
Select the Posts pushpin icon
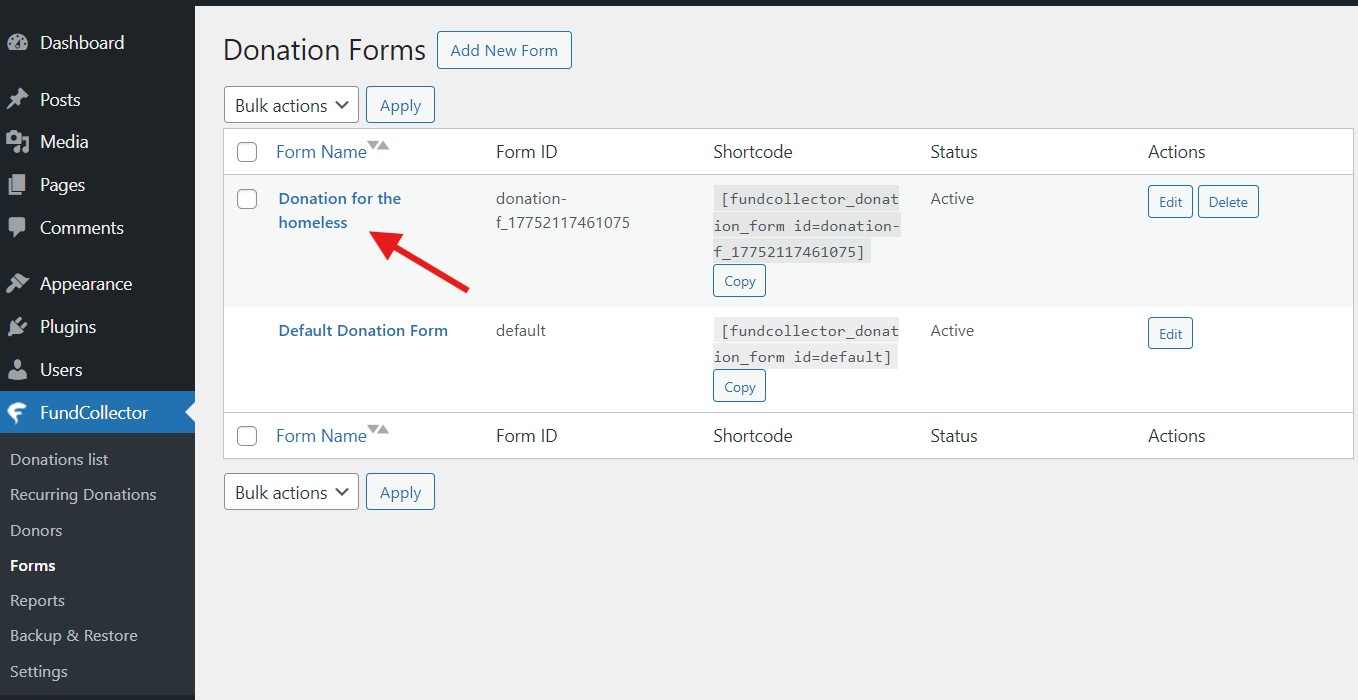(20, 99)
